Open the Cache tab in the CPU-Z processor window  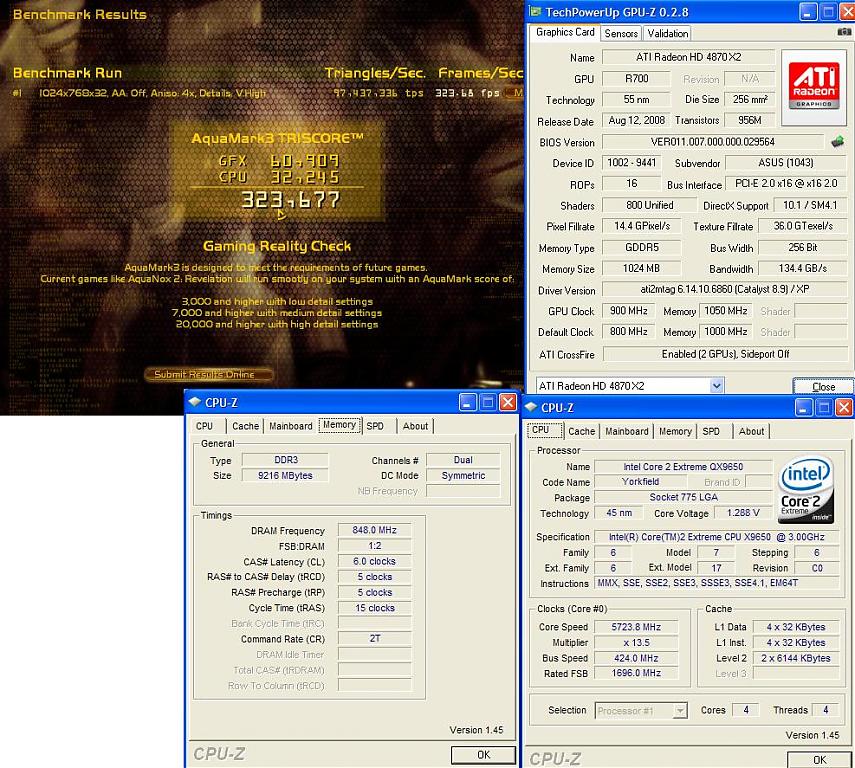pyautogui.click(x=582, y=431)
